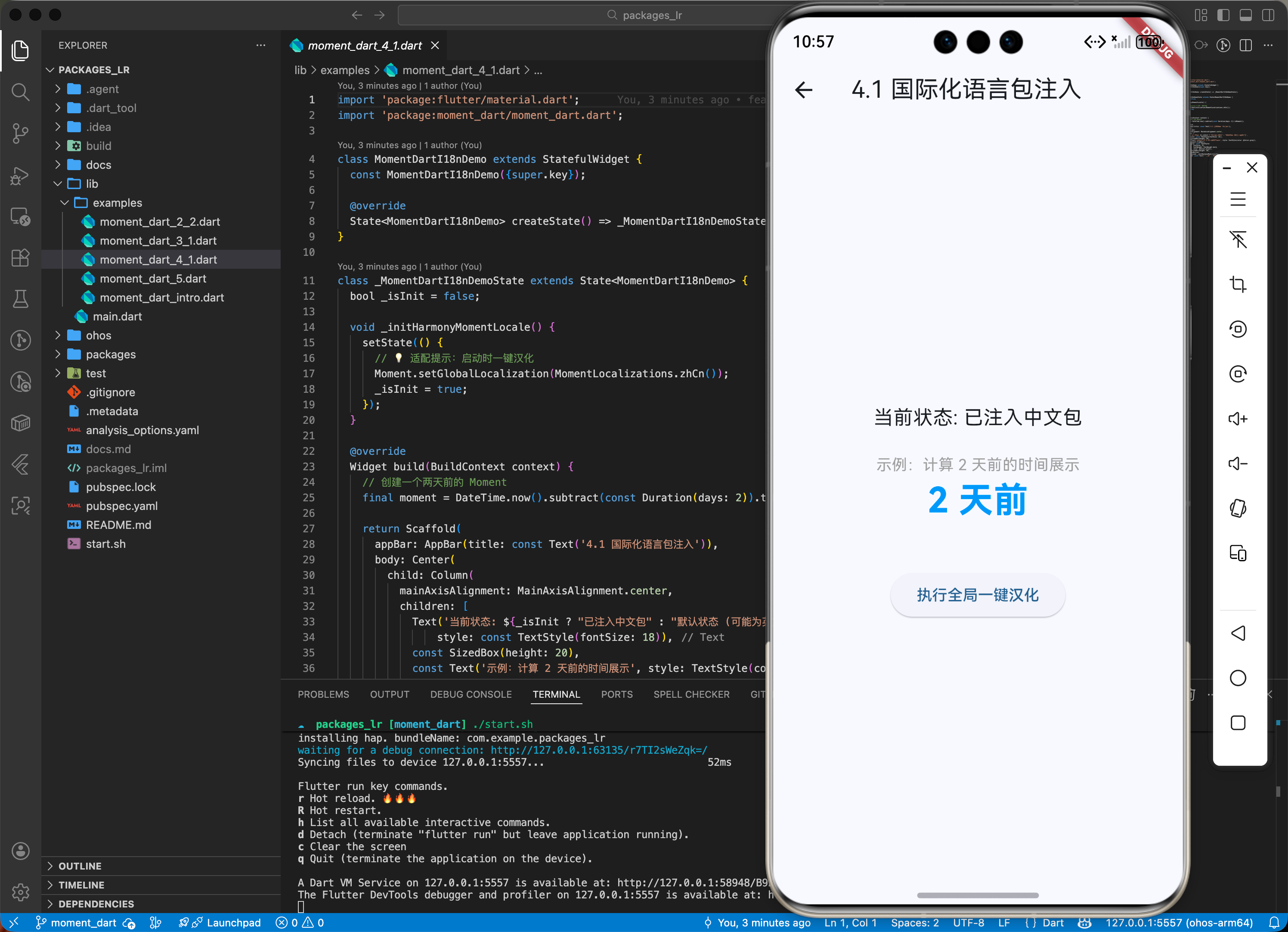Image resolution: width=1288 pixels, height=932 pixels.
Task: Toggle the bottom panel layout button
Action: coord(1245,16)
